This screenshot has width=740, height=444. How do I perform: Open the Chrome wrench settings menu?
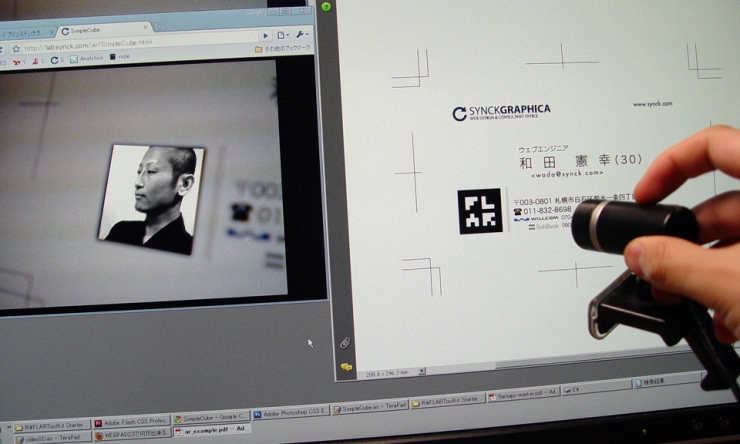[302, 34]
